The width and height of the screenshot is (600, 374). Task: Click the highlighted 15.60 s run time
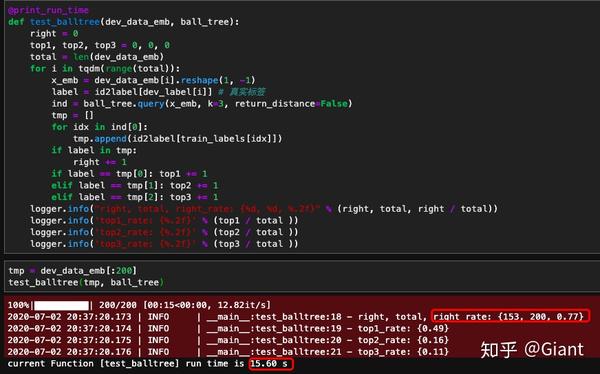coord(271,364)
